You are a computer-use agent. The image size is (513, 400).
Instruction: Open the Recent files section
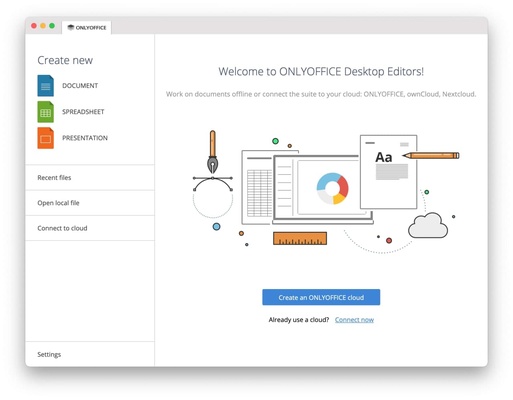[90, 178]
